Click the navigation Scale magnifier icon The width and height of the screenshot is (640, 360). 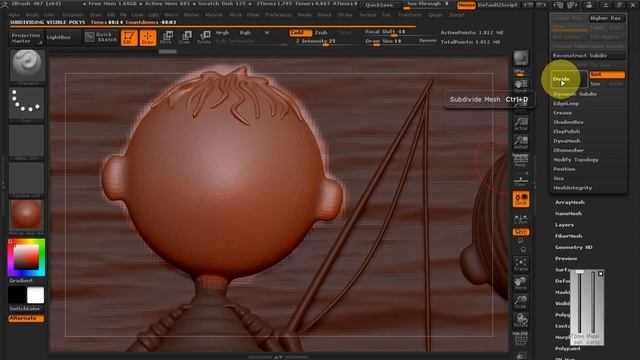(521, 302)
